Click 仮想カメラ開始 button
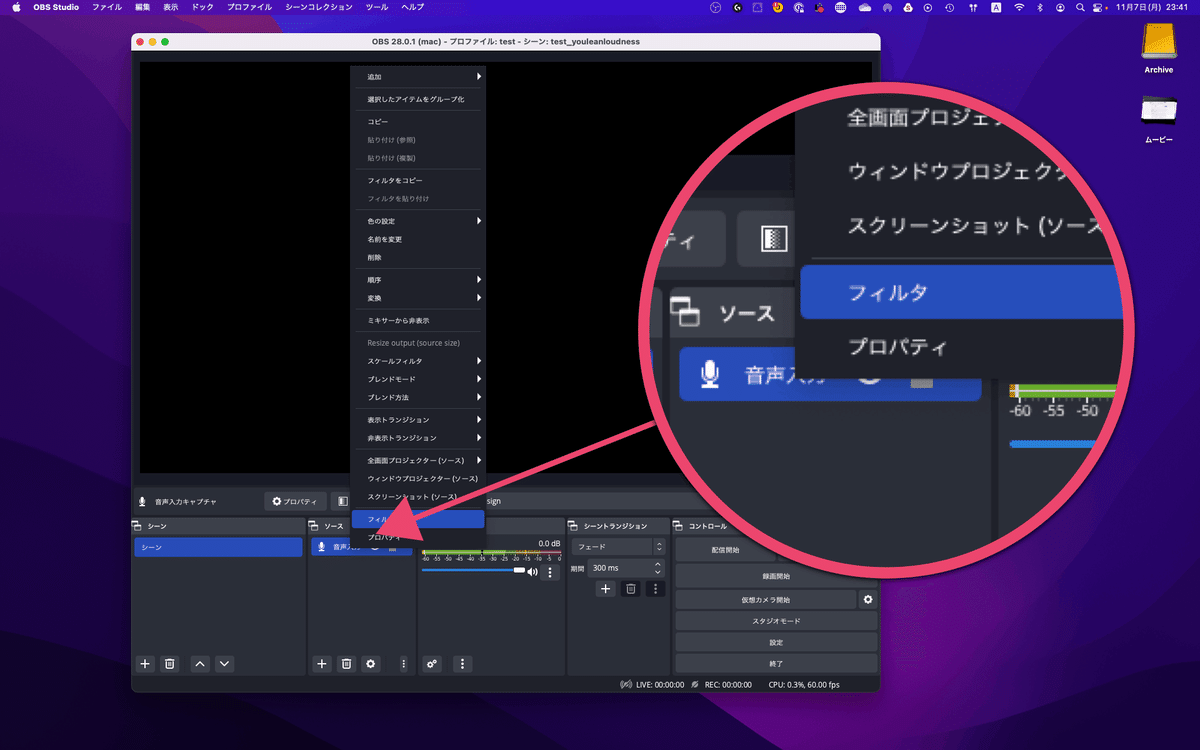Viewport: 1200px width, 750px height. pyautogui.click(x=766, y=600)
